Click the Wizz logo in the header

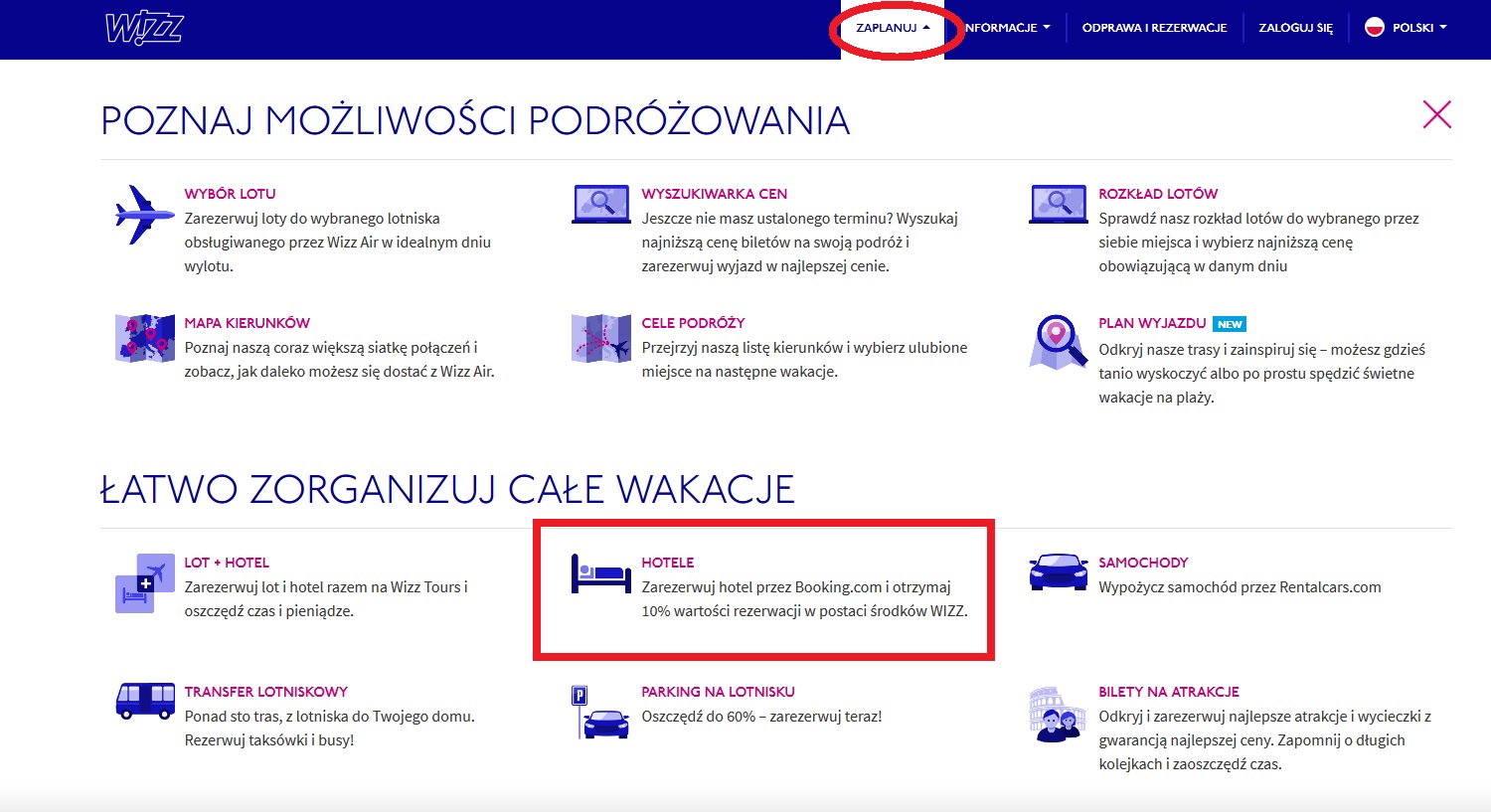point(145,28)
